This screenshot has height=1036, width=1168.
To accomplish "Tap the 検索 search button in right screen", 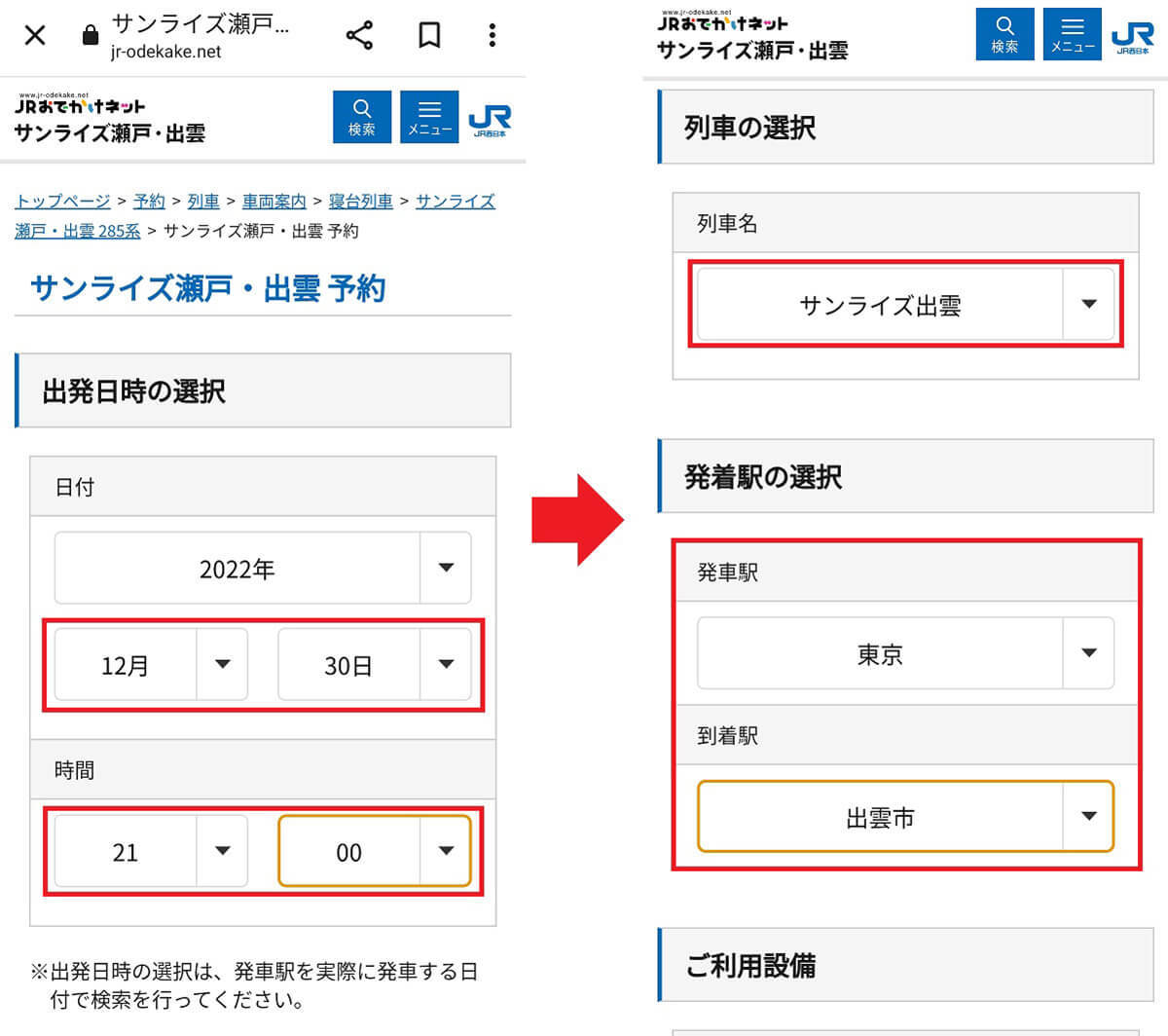I will coord(1004,34).
